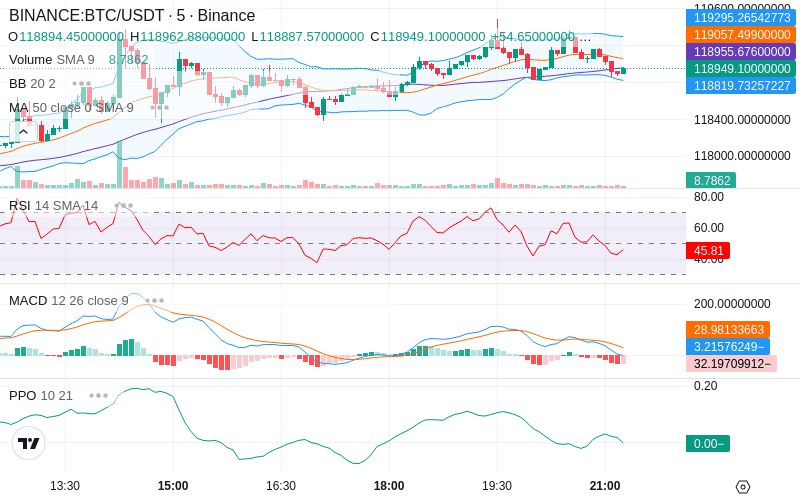The width and height of the screenshot is (800, 500).
Task: Click the RSI 60.00 axis tick
Action: click(x=709, y=228)
